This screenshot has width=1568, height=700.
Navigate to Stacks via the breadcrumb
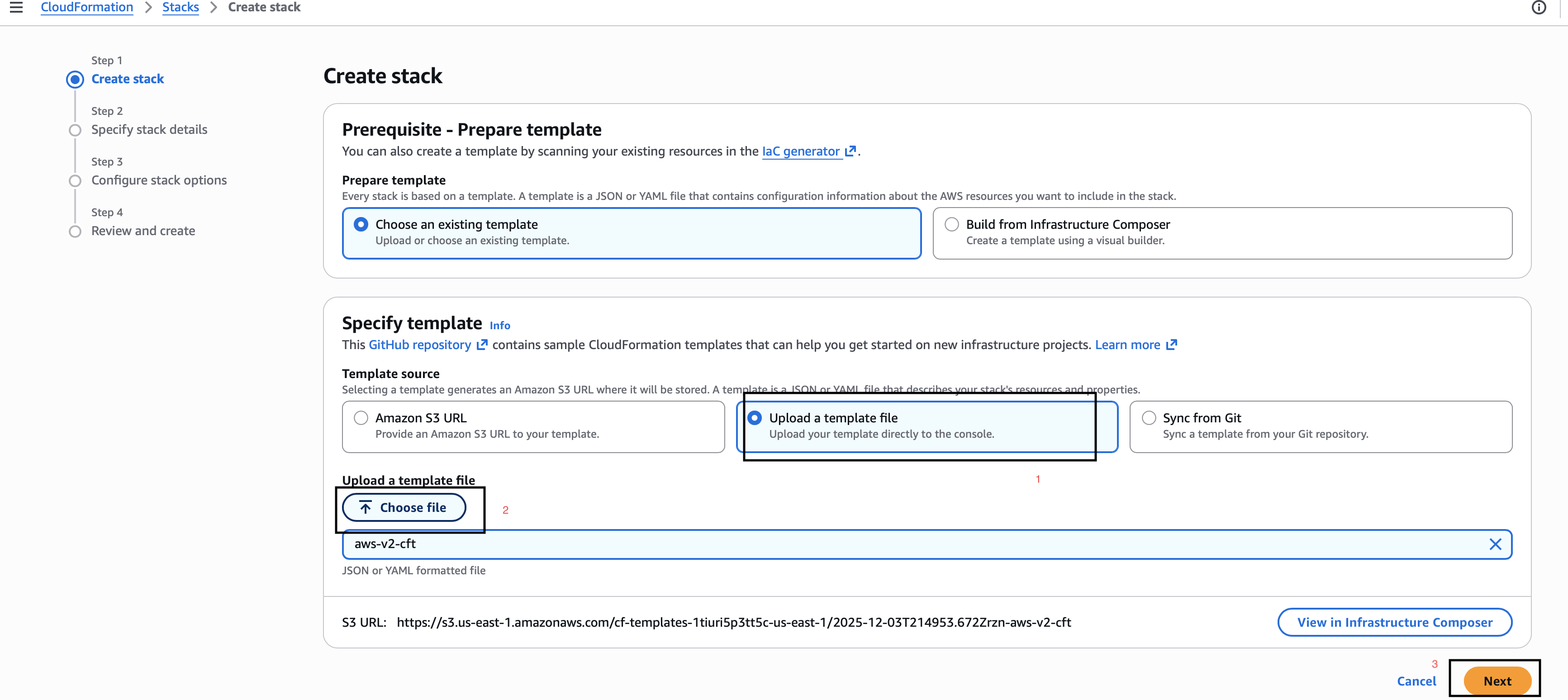click(x=180, y=7)
